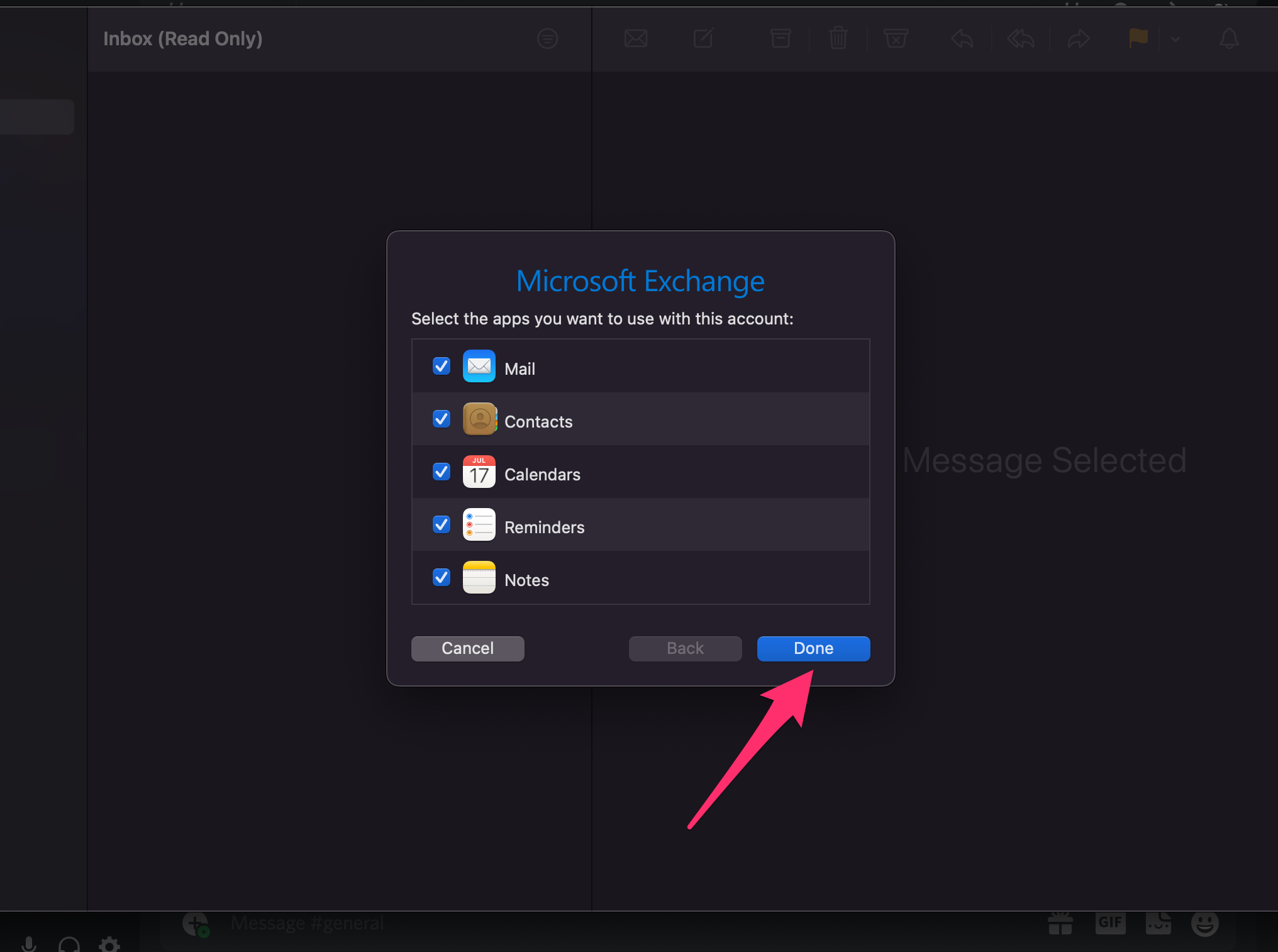
Task: Move message to Junk
Action: tap(896, 38)
